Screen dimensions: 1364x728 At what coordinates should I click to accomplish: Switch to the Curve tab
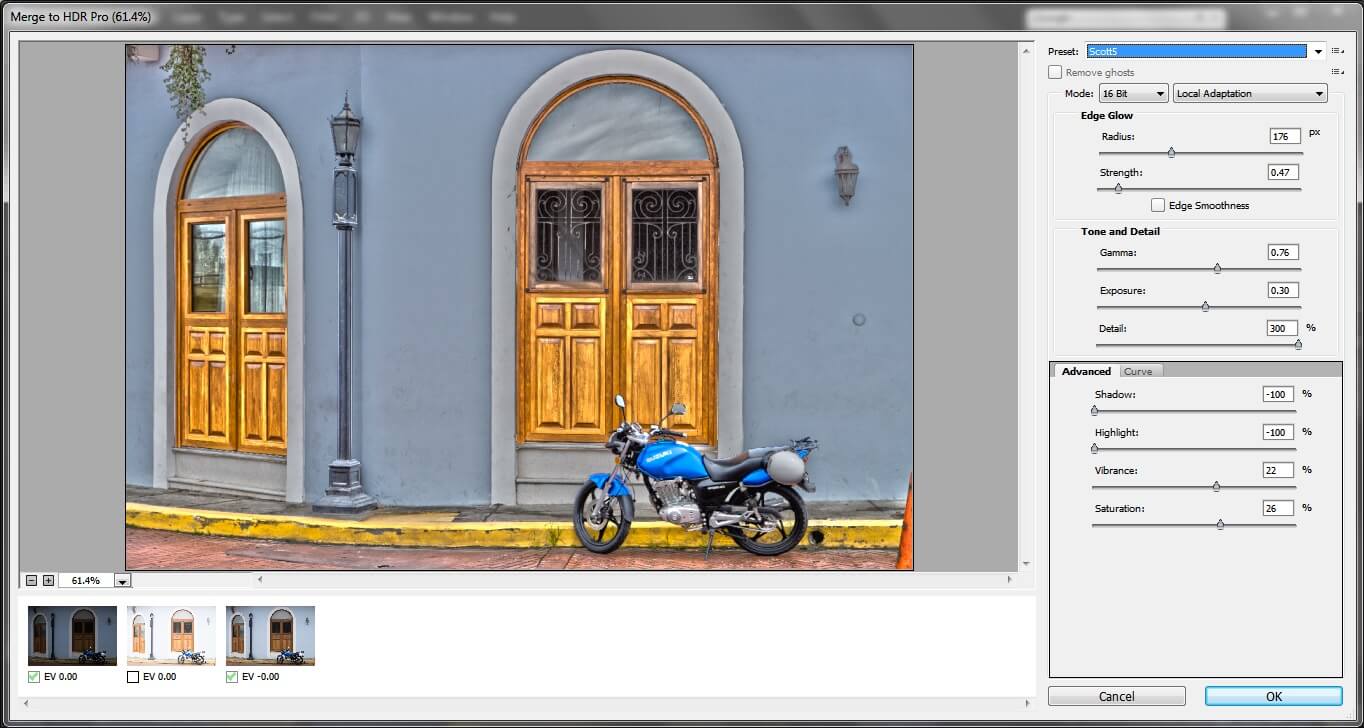pos(1138,371)
